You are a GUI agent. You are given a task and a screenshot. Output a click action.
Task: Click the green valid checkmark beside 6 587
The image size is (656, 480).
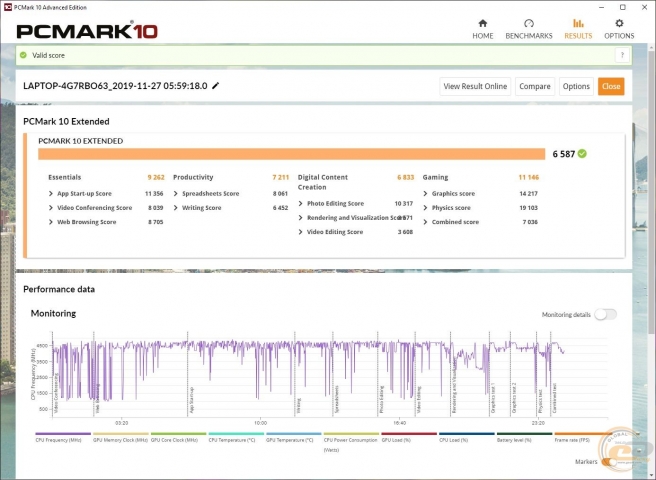point(582,154)
